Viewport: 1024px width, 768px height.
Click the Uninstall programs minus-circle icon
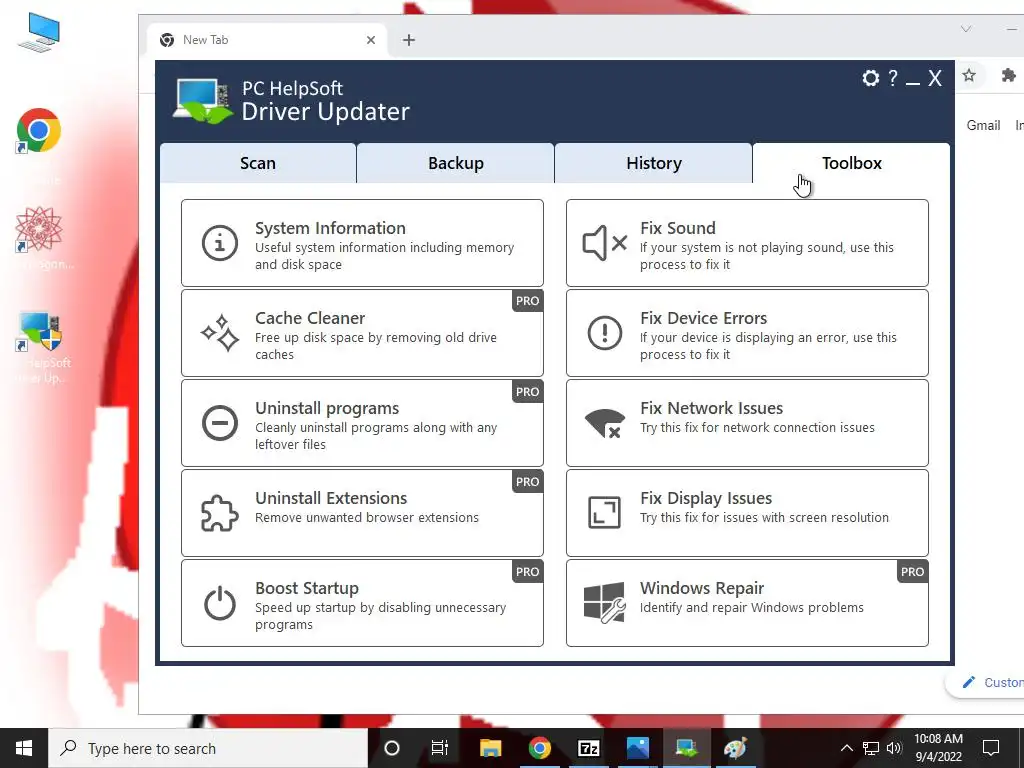(219, 423)
